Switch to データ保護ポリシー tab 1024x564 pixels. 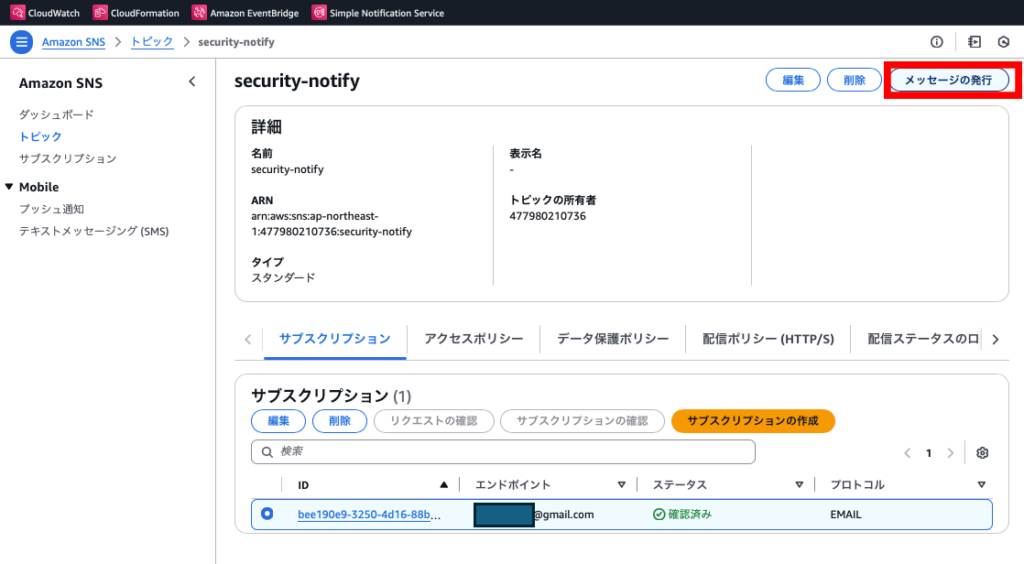(x=613, y=339)
